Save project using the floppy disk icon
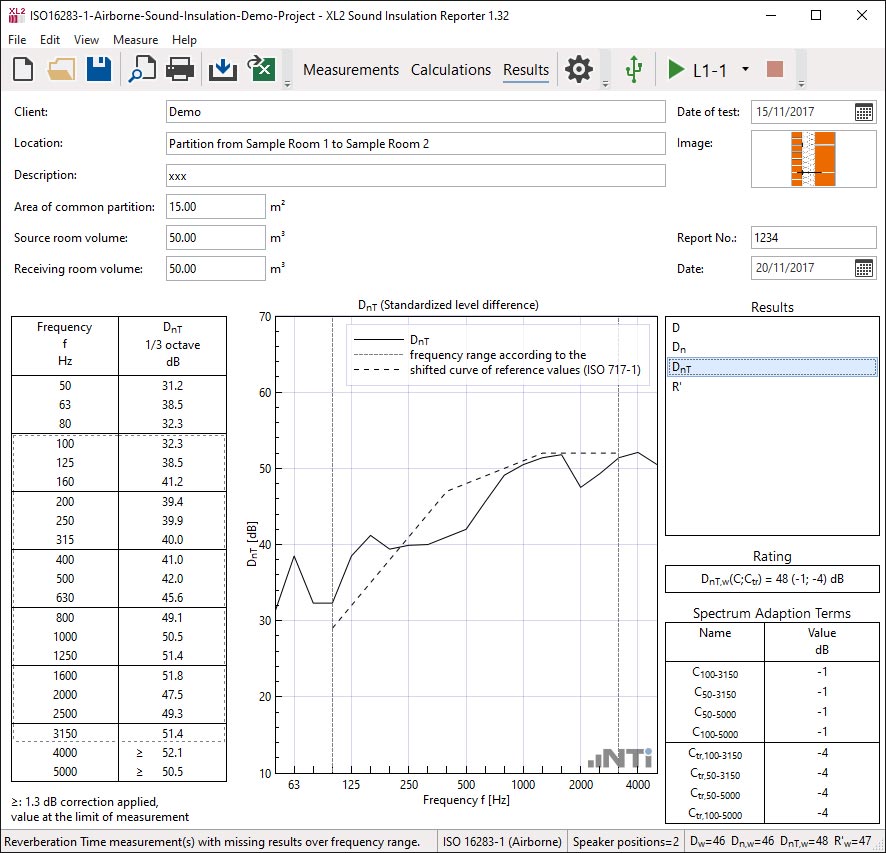Screen dimensions: 886x853 pos(98,70)
